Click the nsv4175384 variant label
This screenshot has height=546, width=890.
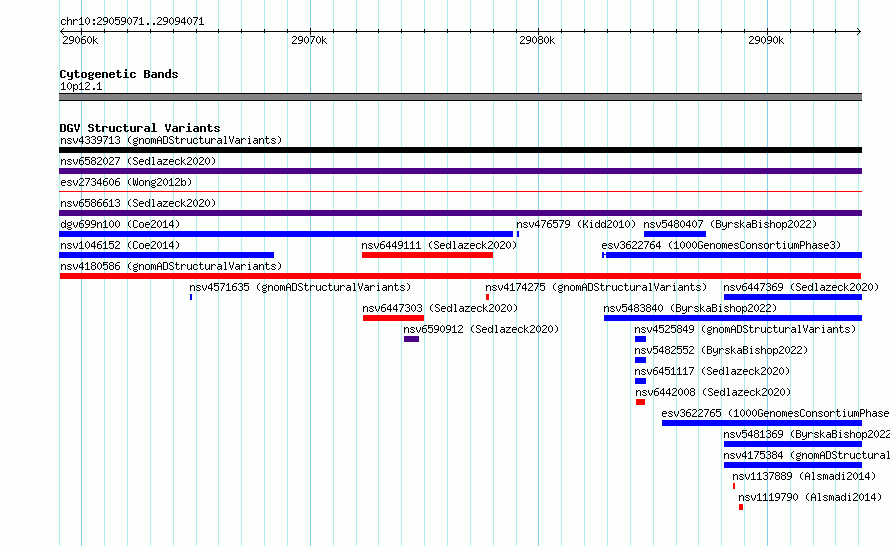pos(807,455)
